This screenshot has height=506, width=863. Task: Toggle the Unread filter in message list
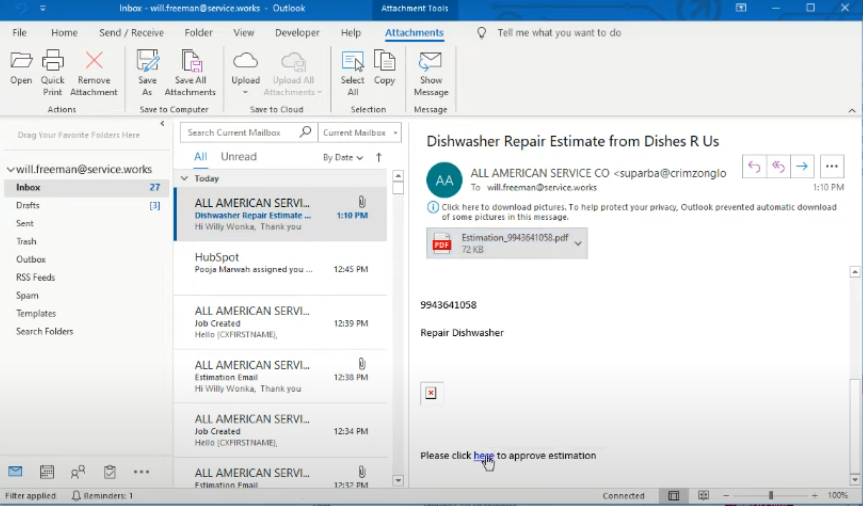coord(238,157)
